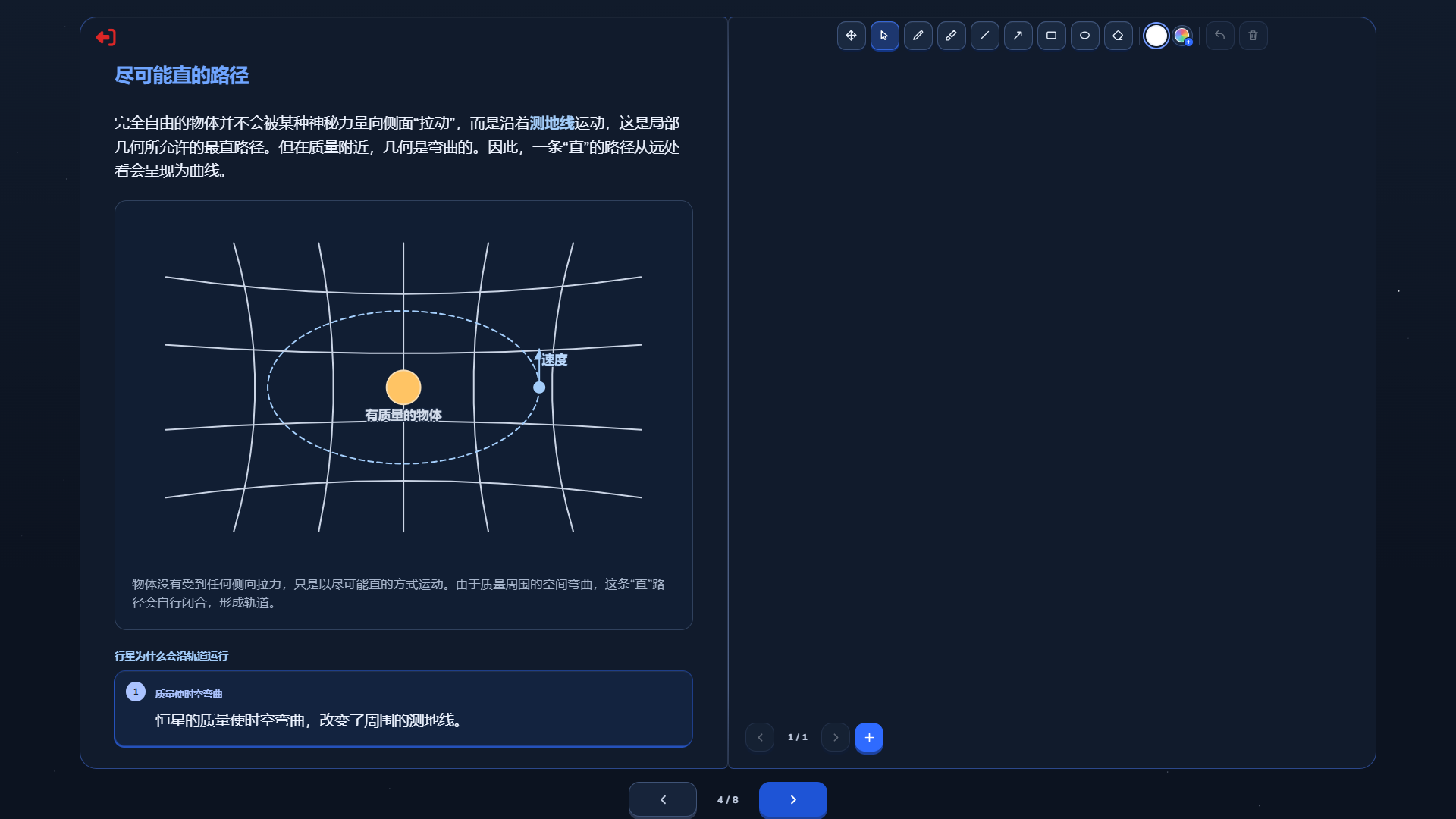
Task: Click the 4 / 8 slide counter
Action: point(728,800)
